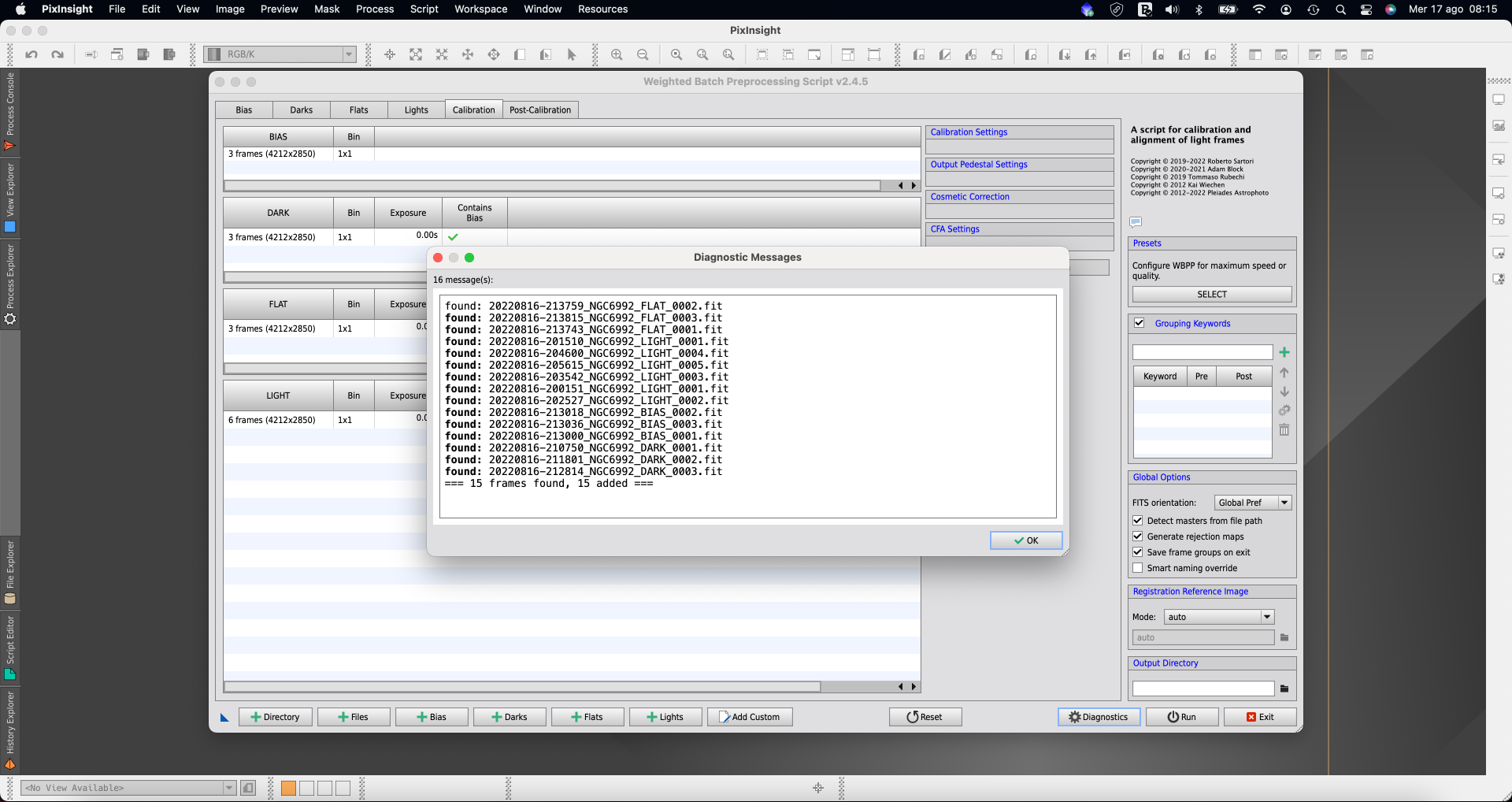Click the Presets SELECT button
The image size is (1512, 802).
tap(1212, 294)
